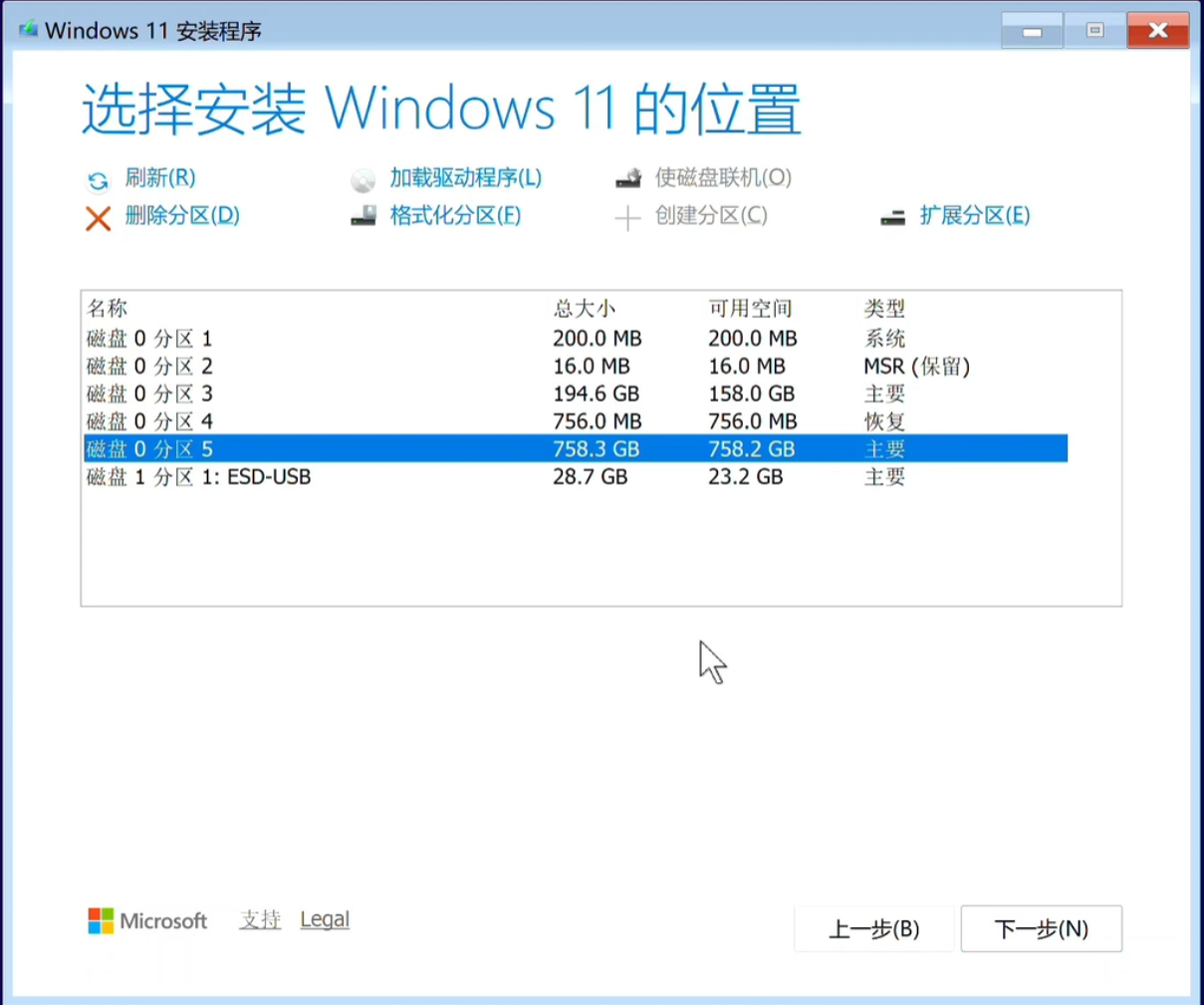Click the load driver disc icon
1204x1005 pixels.
[363, 180]
